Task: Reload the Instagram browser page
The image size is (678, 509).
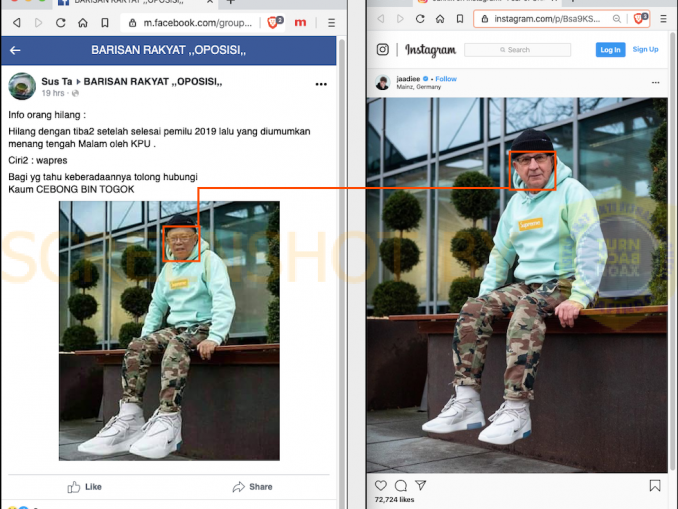Action: 420,19
